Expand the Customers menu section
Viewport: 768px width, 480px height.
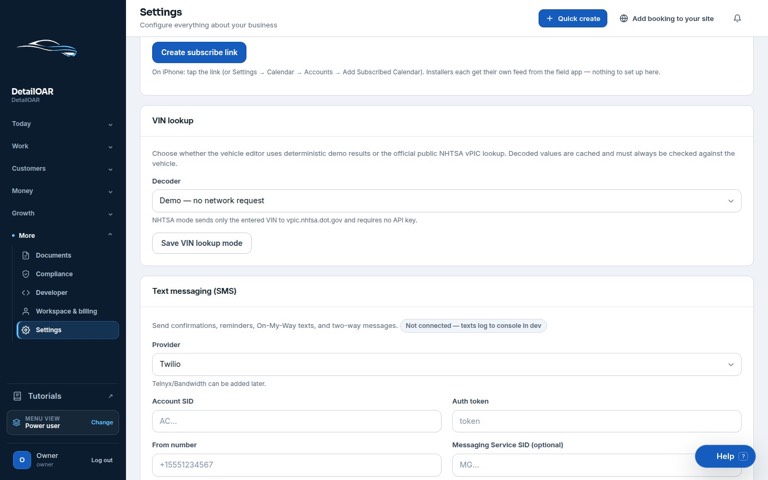63,168
